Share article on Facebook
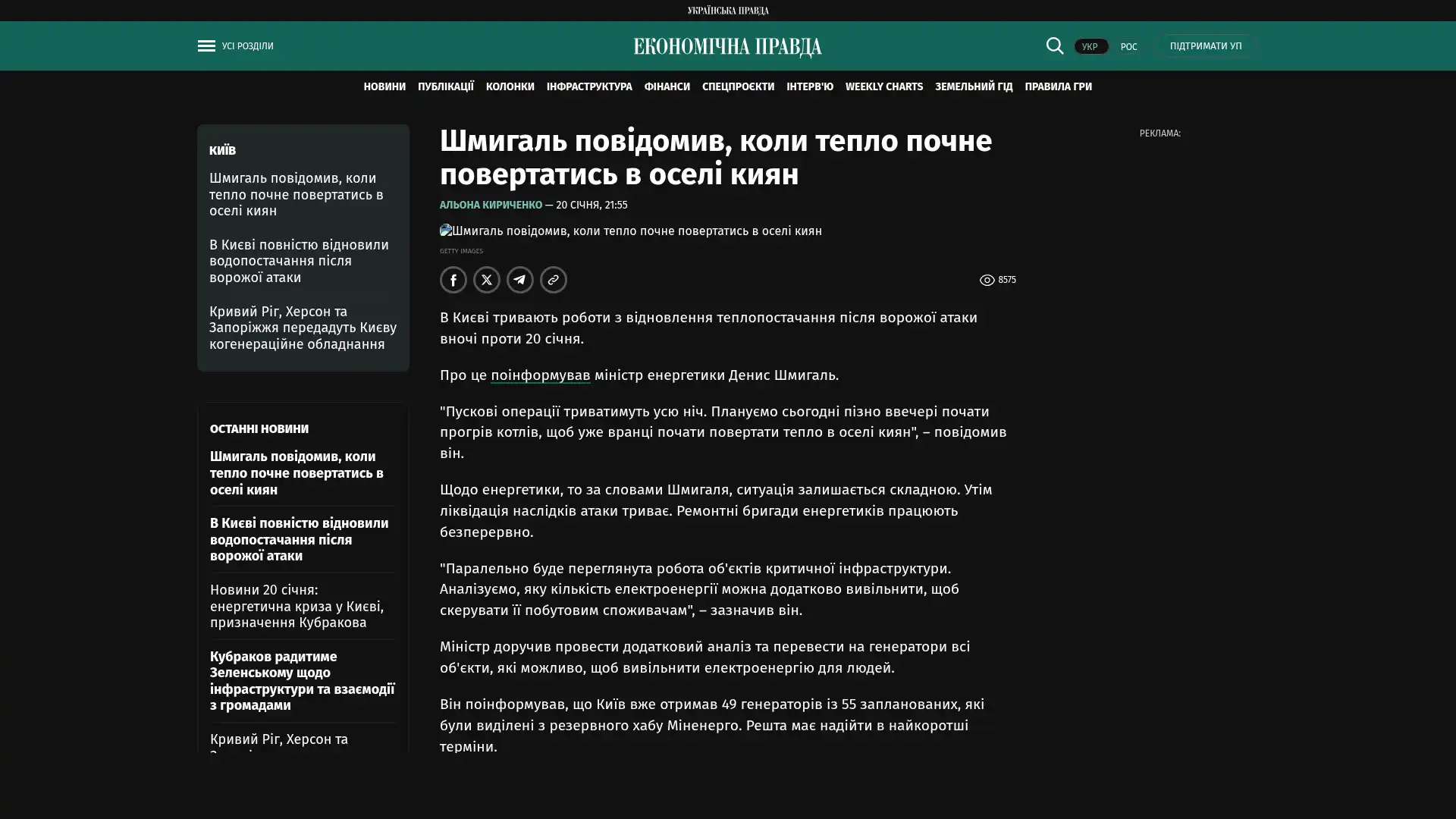The image size is (1456, 819). tap(453, 280)
